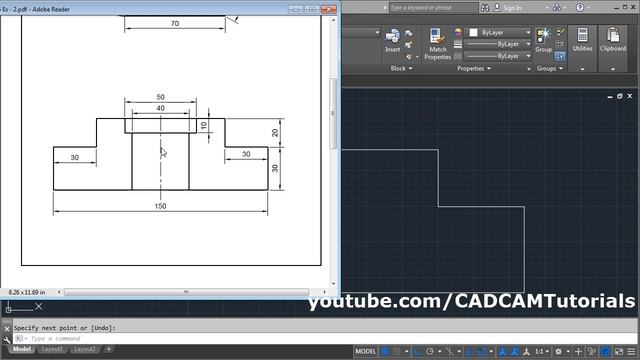Click Adobe Reader horizontal scroll left arrow
640x360 pixels.
(x=59, y=292)
